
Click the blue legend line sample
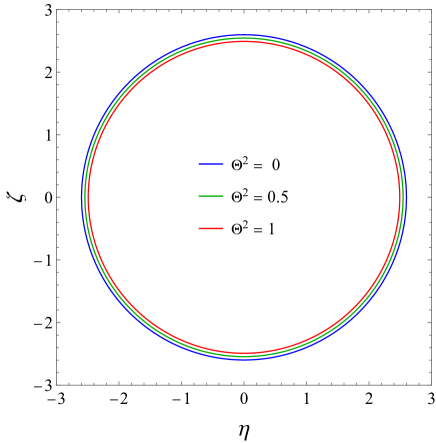point(211,164)
